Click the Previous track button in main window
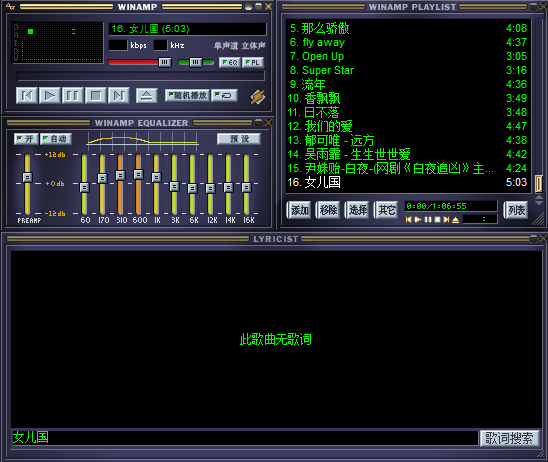The image size is (548, 462). click(27, 95)
